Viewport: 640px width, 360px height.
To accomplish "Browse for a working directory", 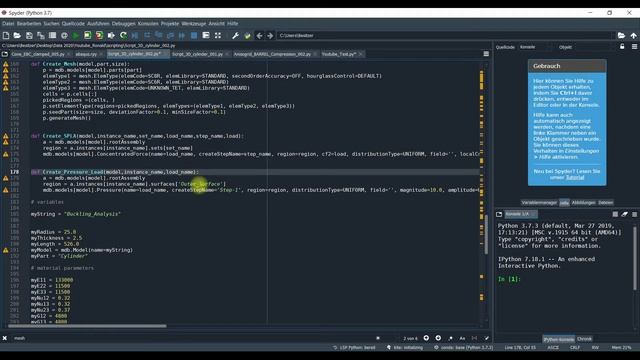I will point(621,36).
